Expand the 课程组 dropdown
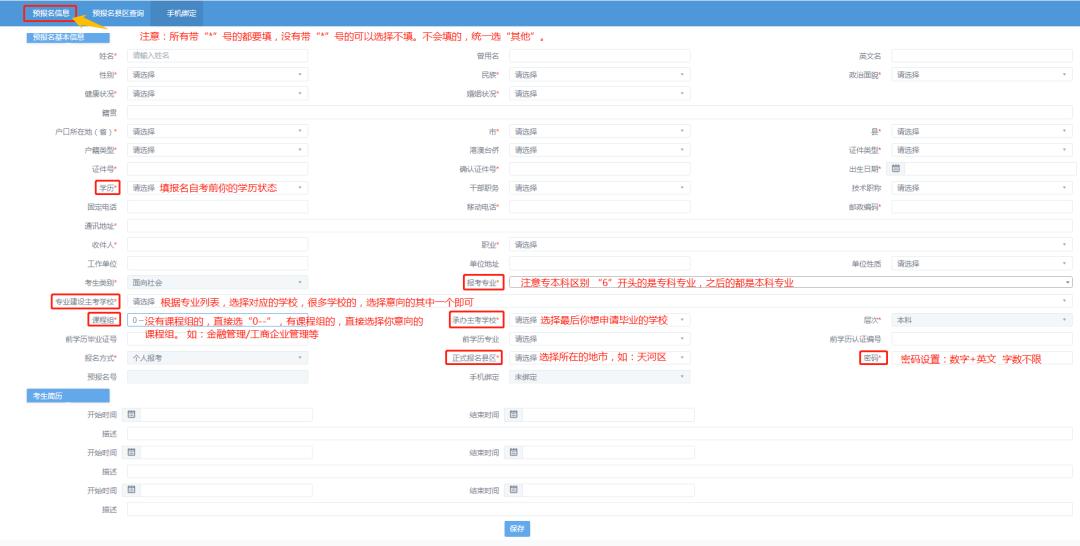Image resolution: width=1080 pixels, height=546 pixels. (x=217, y=320)
